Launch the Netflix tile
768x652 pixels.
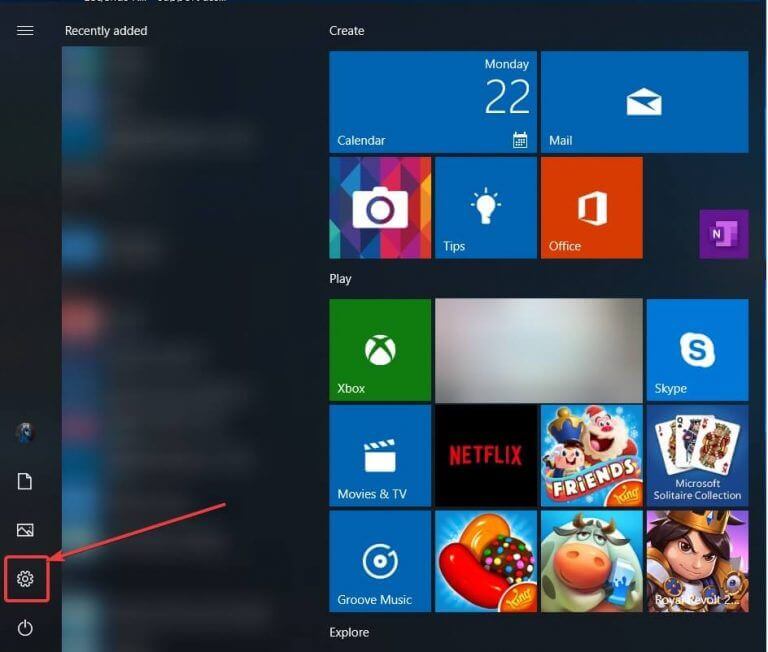(486, 456)
